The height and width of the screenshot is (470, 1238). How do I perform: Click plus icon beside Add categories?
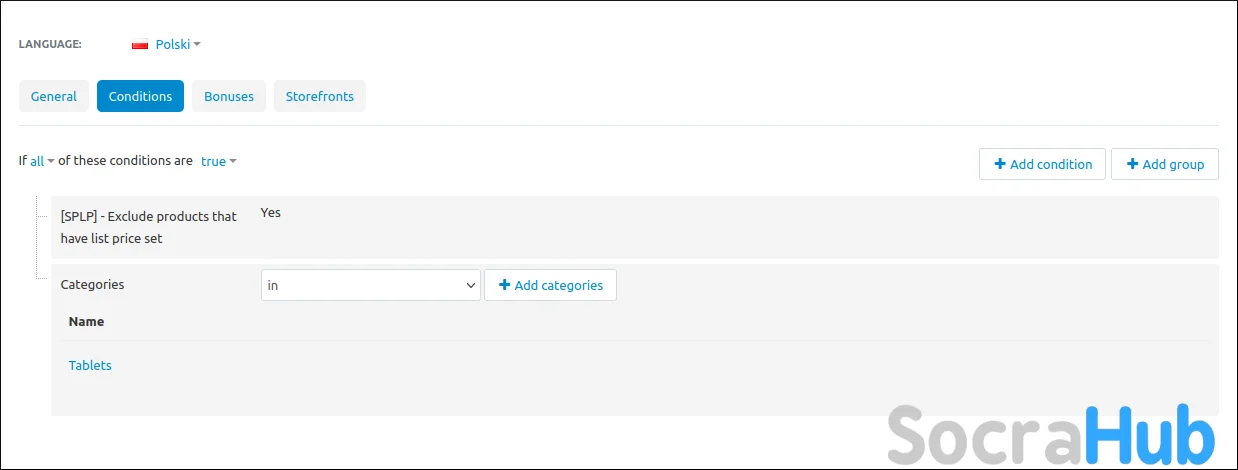pos(504,285)
